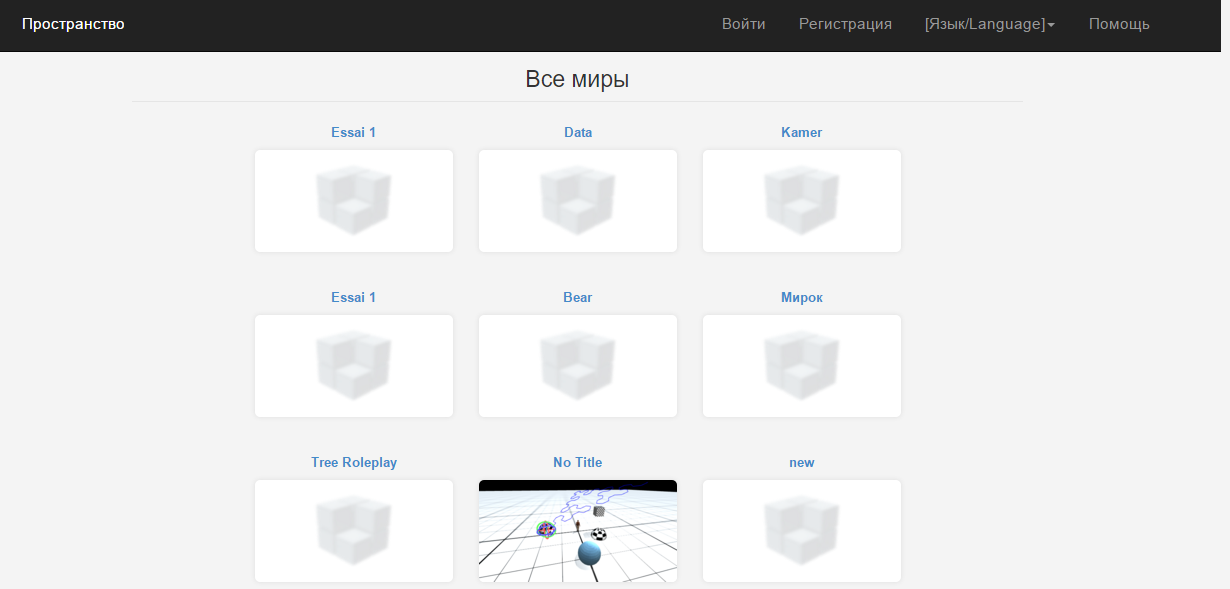Open the Bear world title link

pos(578,297)
